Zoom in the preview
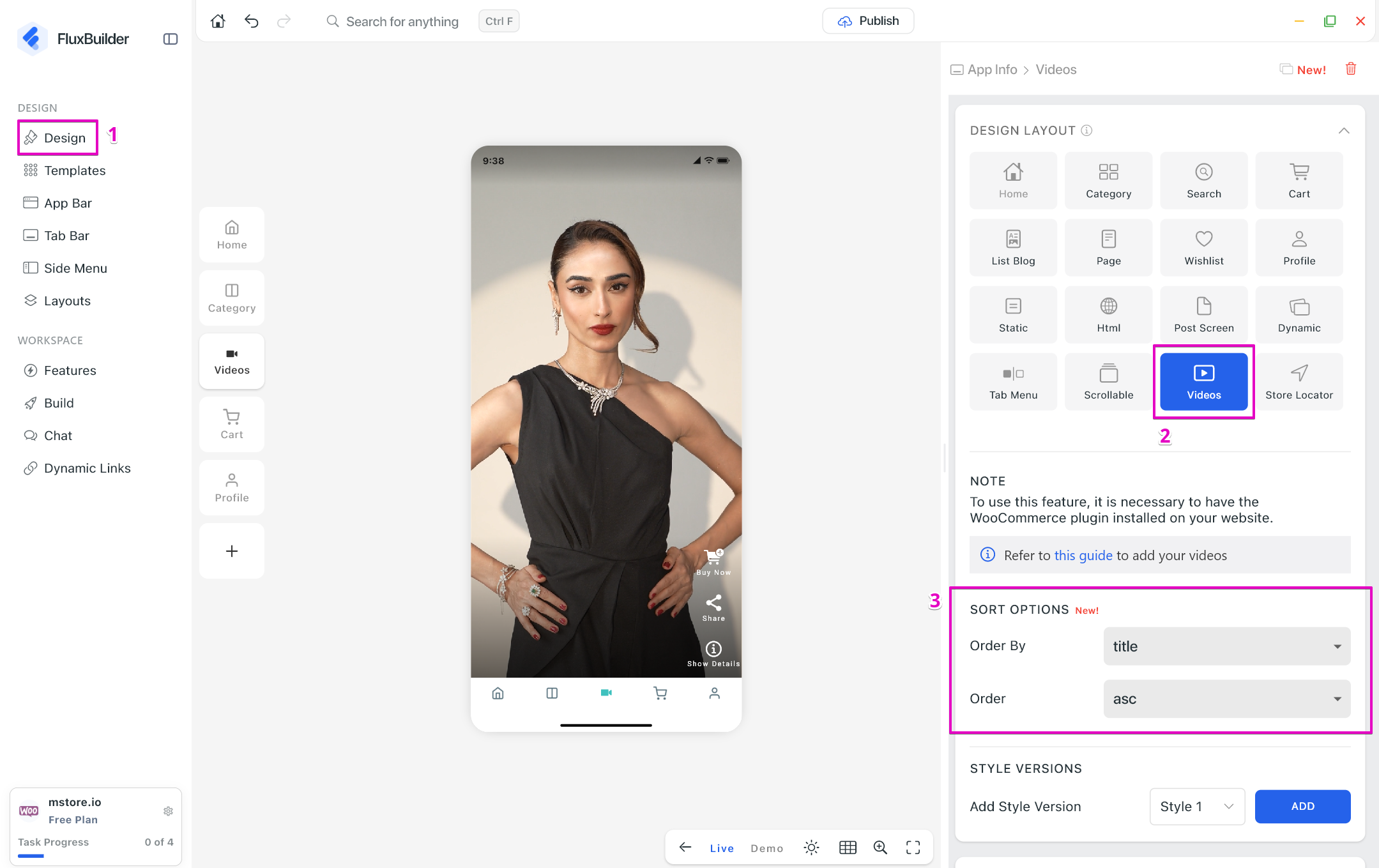Viewport: 1379px width, 868px height. pyautogui.click(x=880, y=848)
